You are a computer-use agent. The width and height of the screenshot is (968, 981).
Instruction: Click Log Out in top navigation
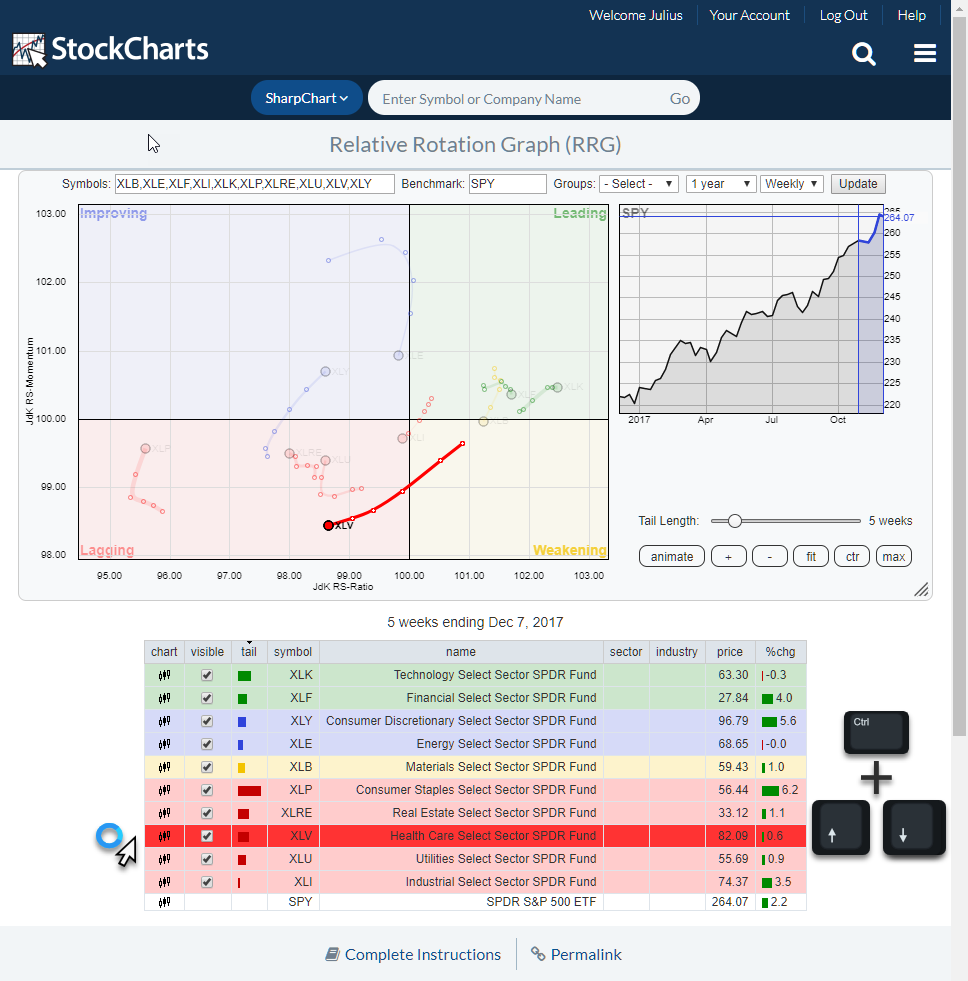(843, 15)
